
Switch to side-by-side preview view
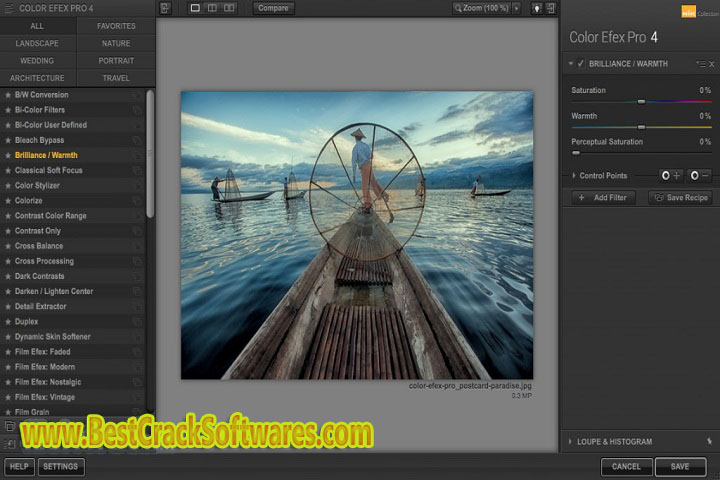(x=229, y=8)
